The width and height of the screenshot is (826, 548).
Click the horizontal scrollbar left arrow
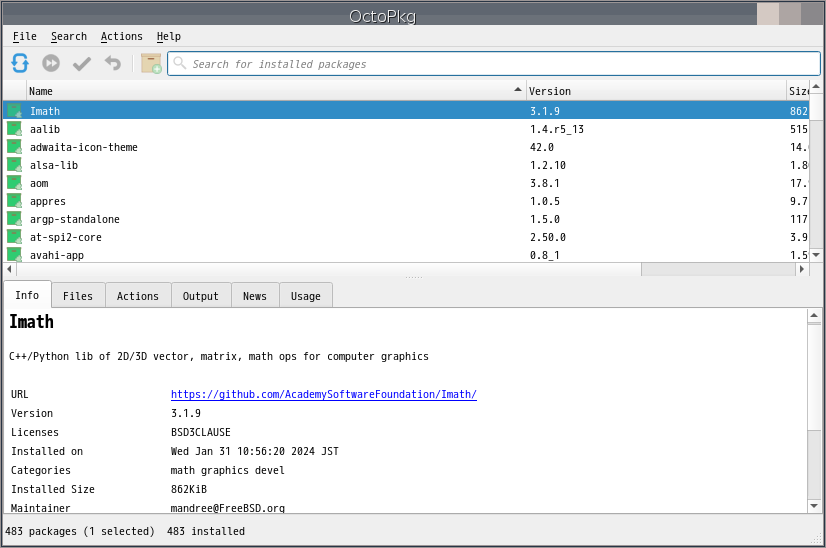click(9, 269)
